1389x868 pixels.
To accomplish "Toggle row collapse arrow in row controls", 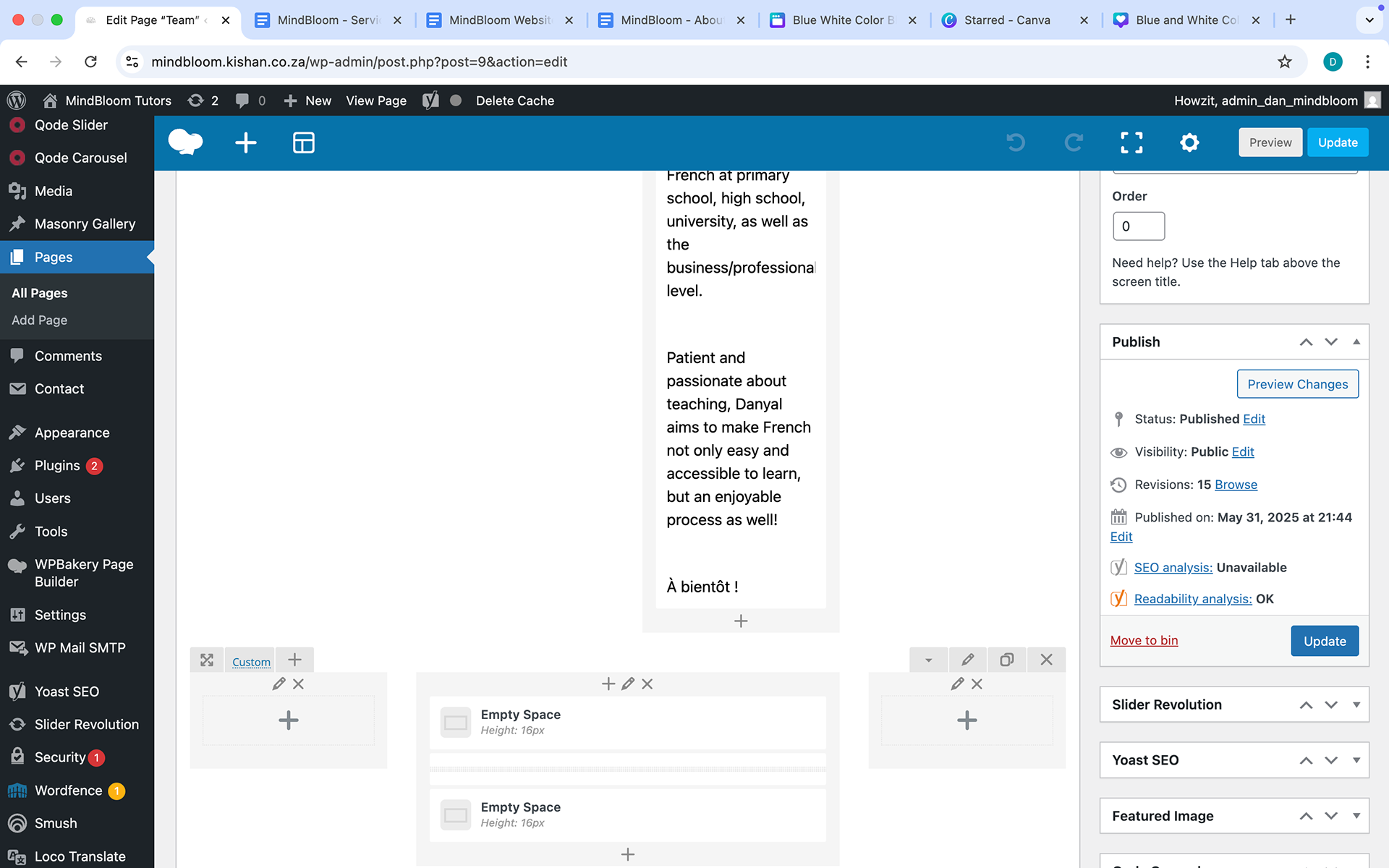I will click(928, 660).
